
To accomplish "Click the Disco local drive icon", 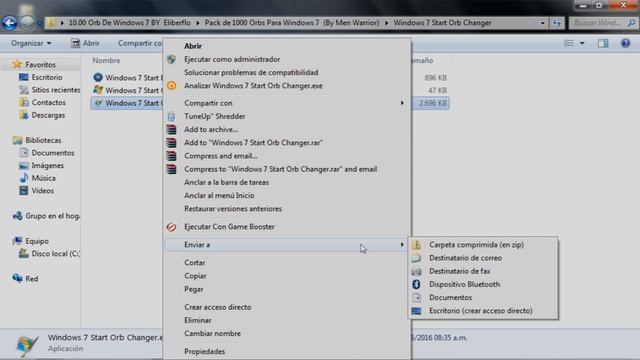I will click(24, 253).
